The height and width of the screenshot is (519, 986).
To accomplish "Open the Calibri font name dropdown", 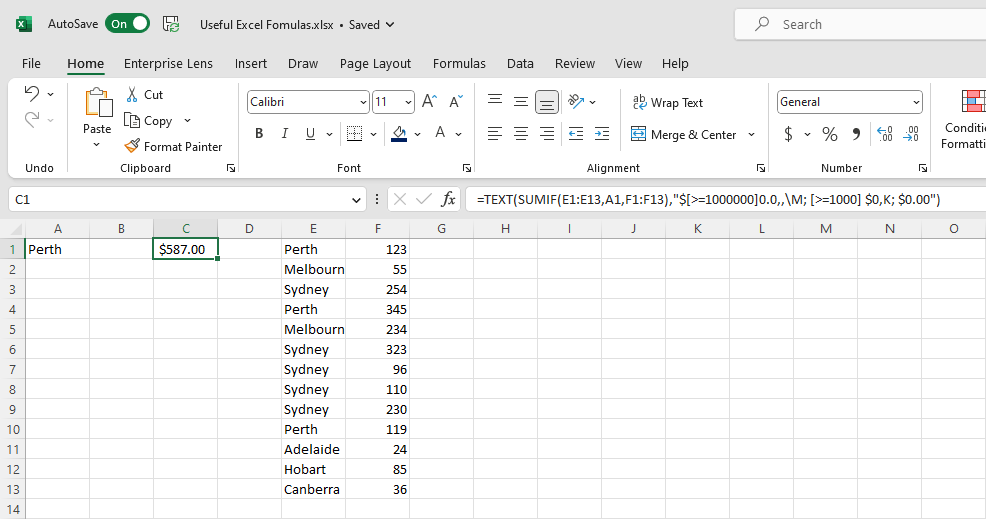I will 362,102.
